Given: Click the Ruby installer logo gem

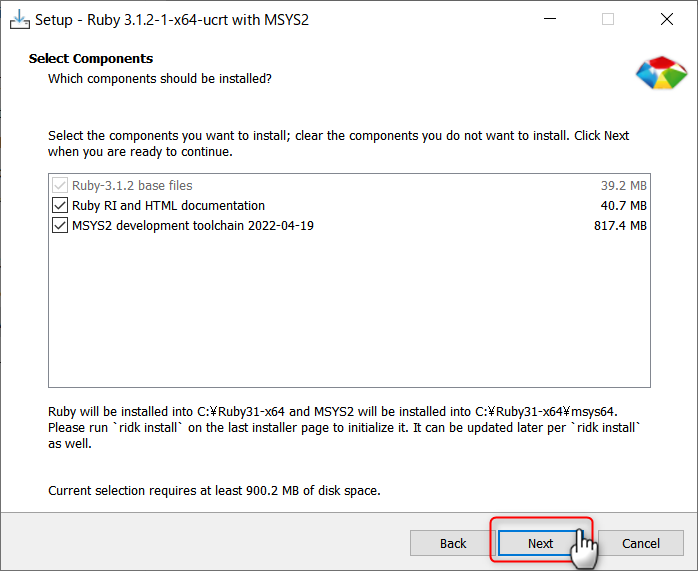Looking at the screenshot, I should [x=661, y=73].
